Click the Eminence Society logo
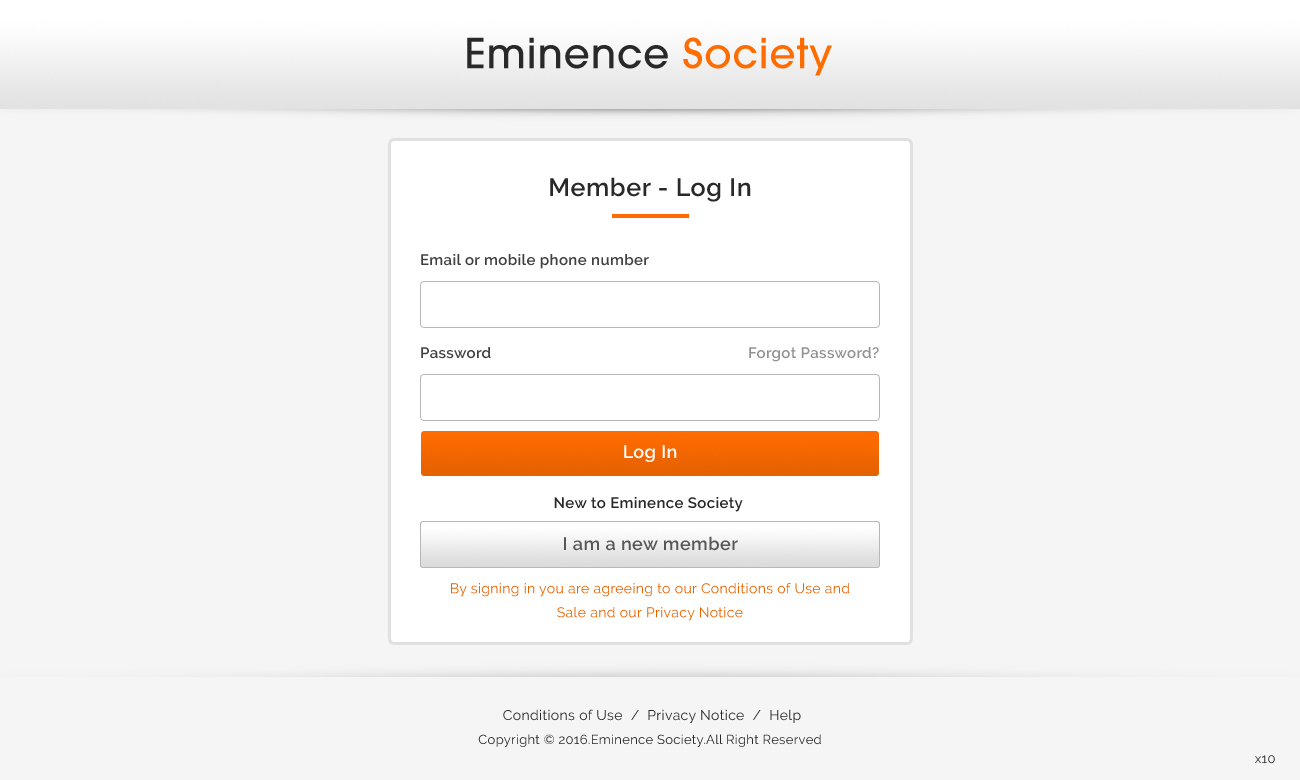This screenshot has height=780, width=1300. click(x=648, y=54)
